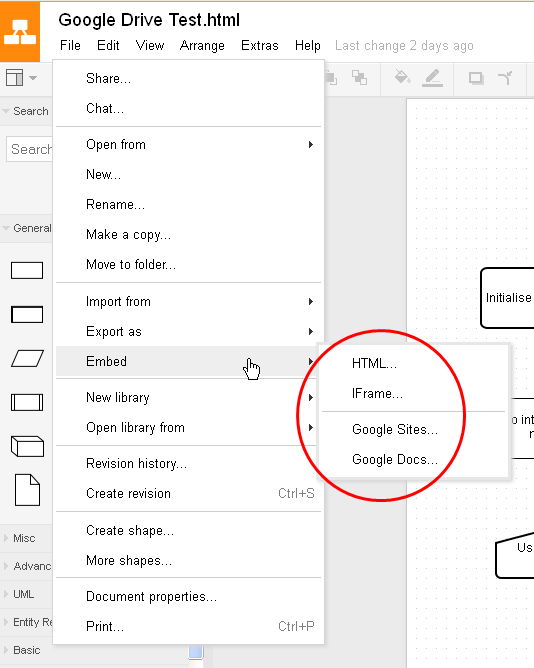
Task: Pick the cube shape in sidebar
Action: pos(27,446)
